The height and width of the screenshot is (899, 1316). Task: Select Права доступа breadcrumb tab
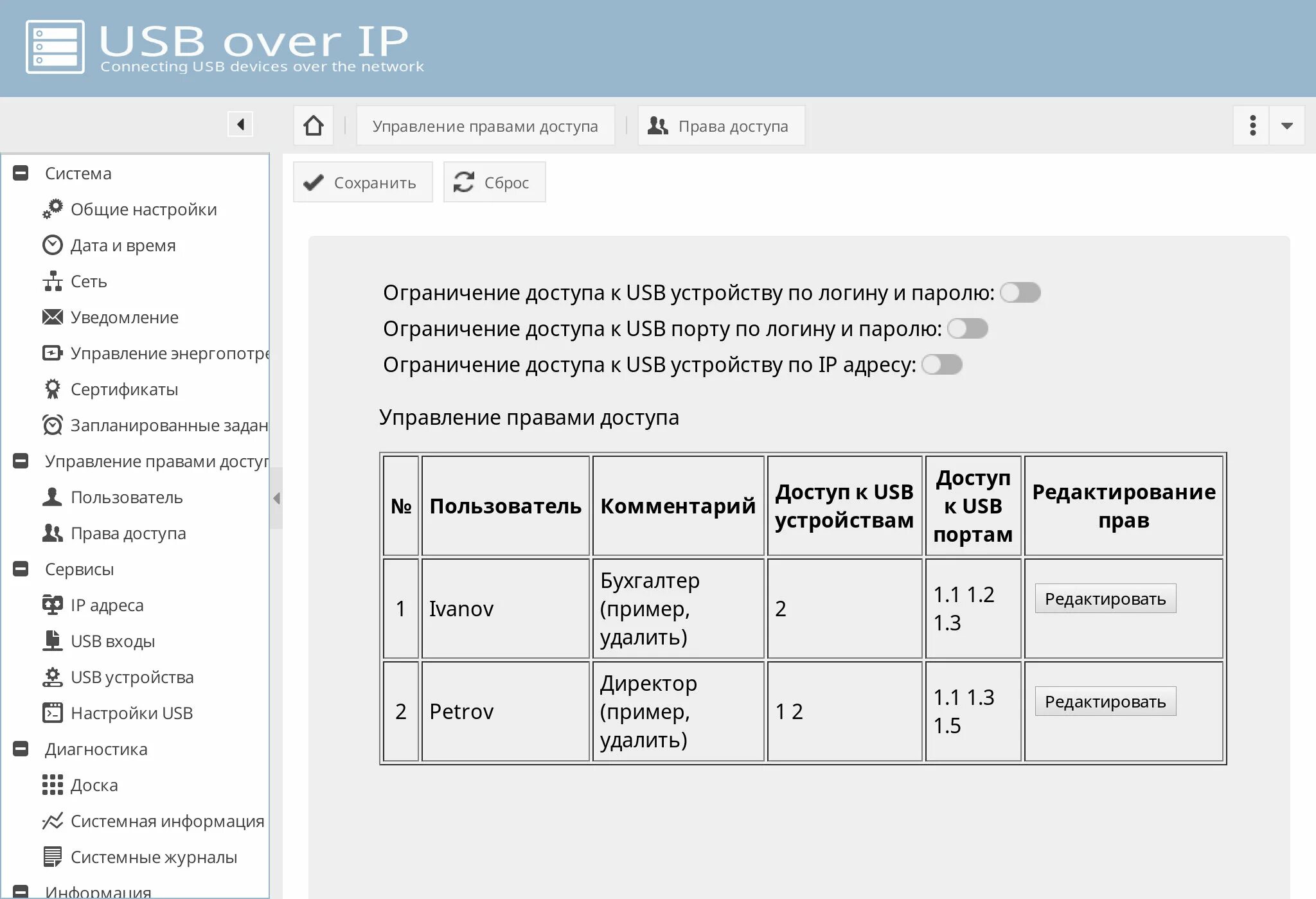721,125
